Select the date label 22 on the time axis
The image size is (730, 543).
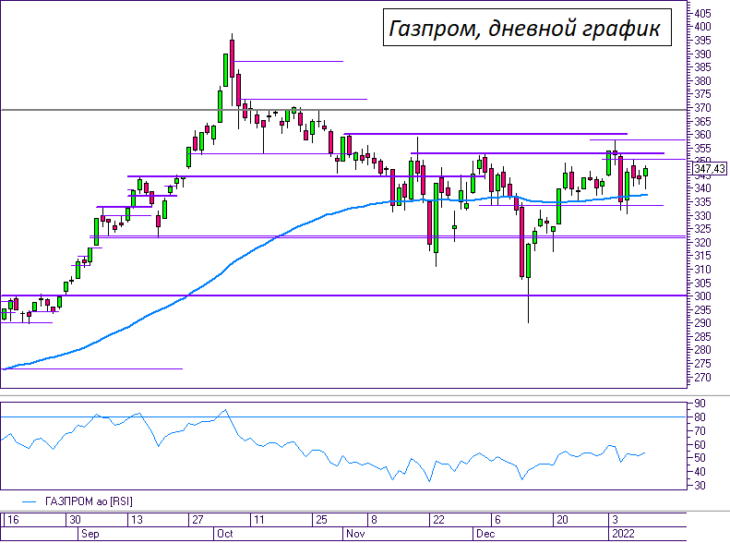tap(439, 520)
